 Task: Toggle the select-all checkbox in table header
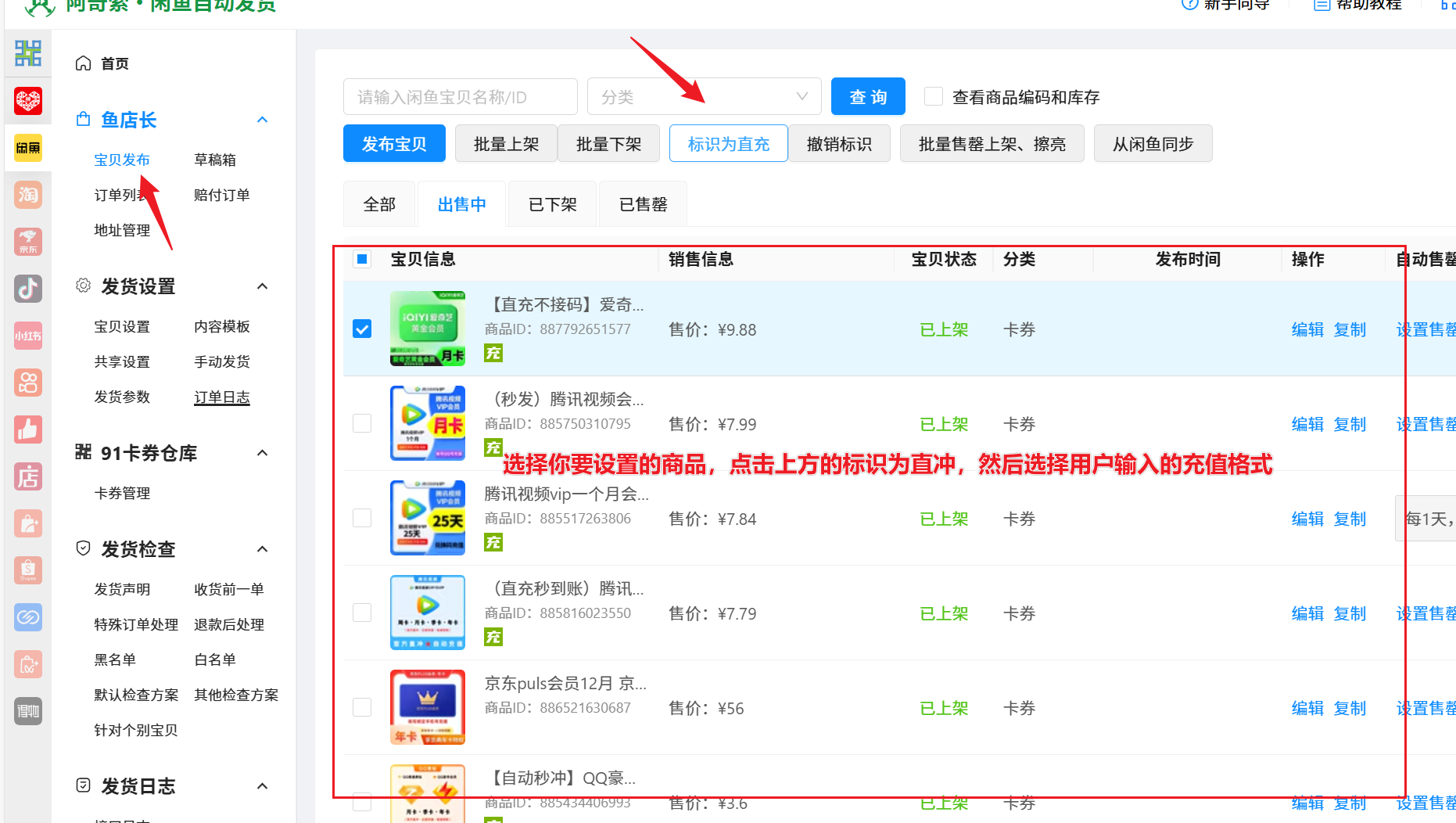click(362, 259)
